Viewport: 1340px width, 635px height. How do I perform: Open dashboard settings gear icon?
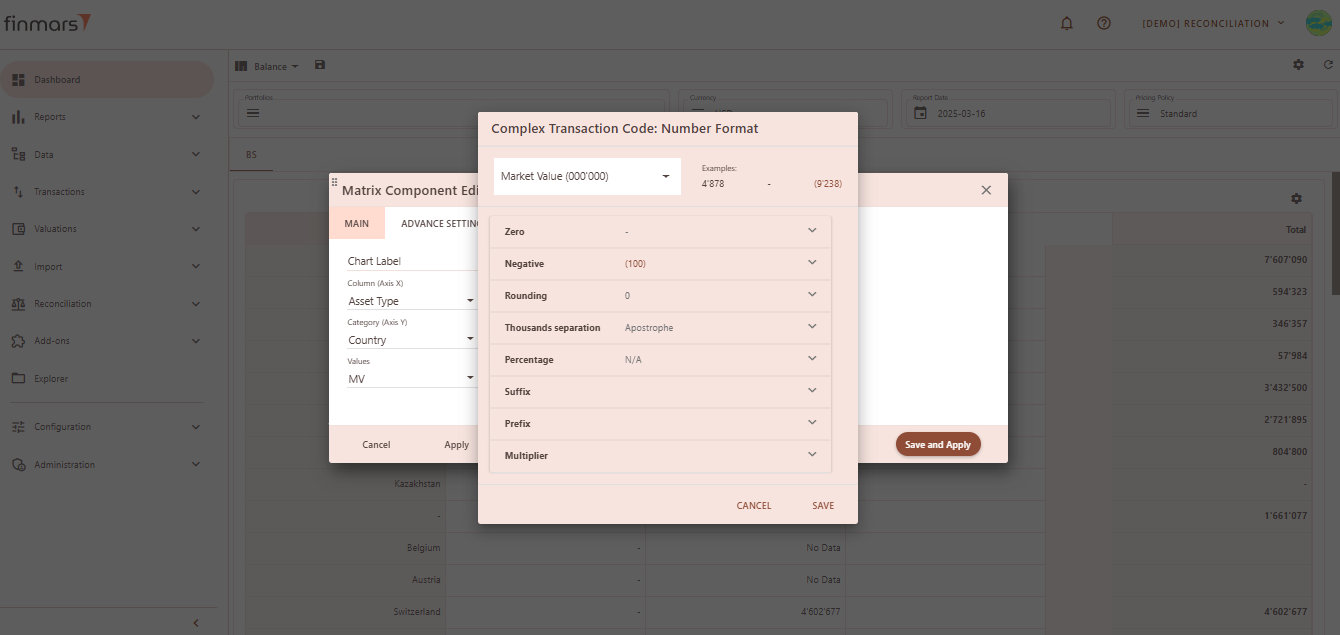(x=1298, y=65)
